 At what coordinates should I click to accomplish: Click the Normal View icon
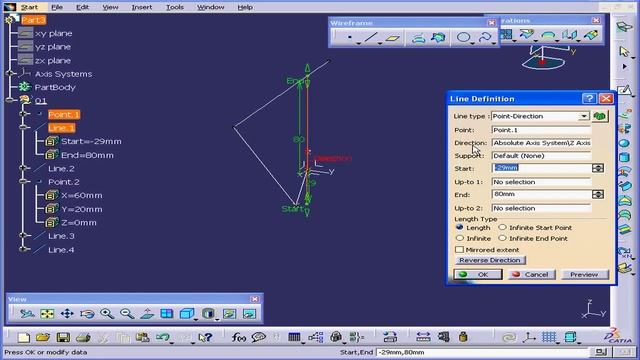click(147, 313)
